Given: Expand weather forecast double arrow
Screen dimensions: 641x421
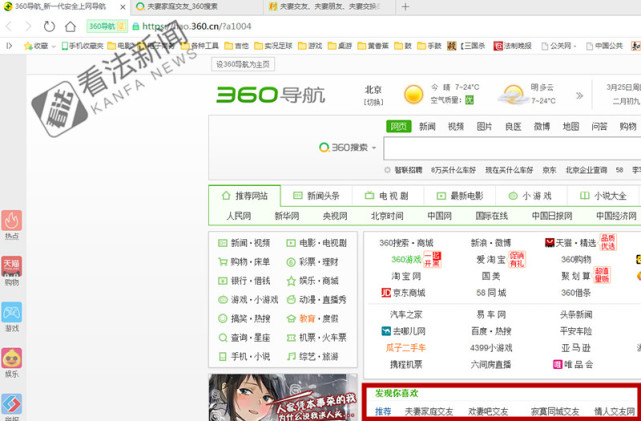Looking at the screenshot, I should pyautogui.click(x=579, y=96).
